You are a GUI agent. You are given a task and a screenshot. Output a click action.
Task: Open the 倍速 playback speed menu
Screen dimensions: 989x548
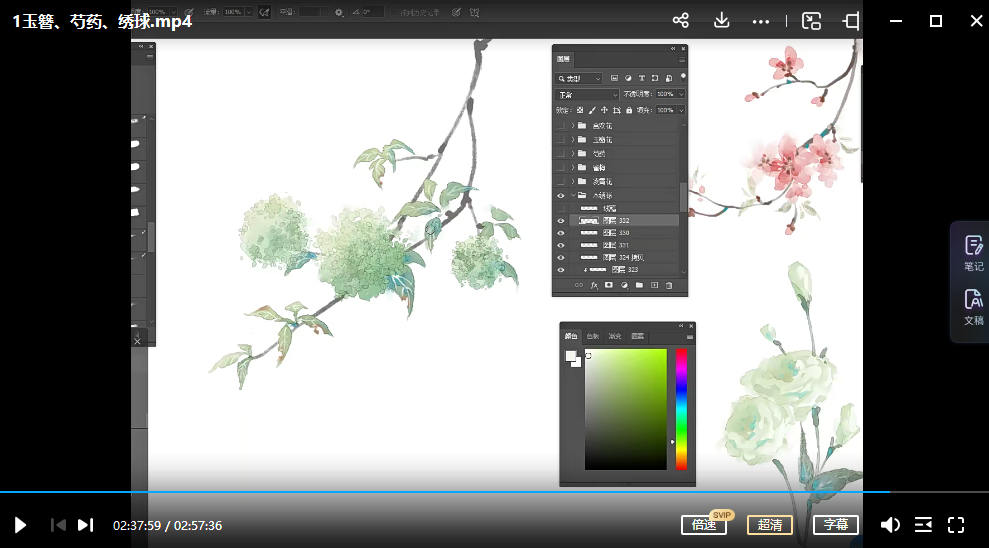(x=703, y=525)
